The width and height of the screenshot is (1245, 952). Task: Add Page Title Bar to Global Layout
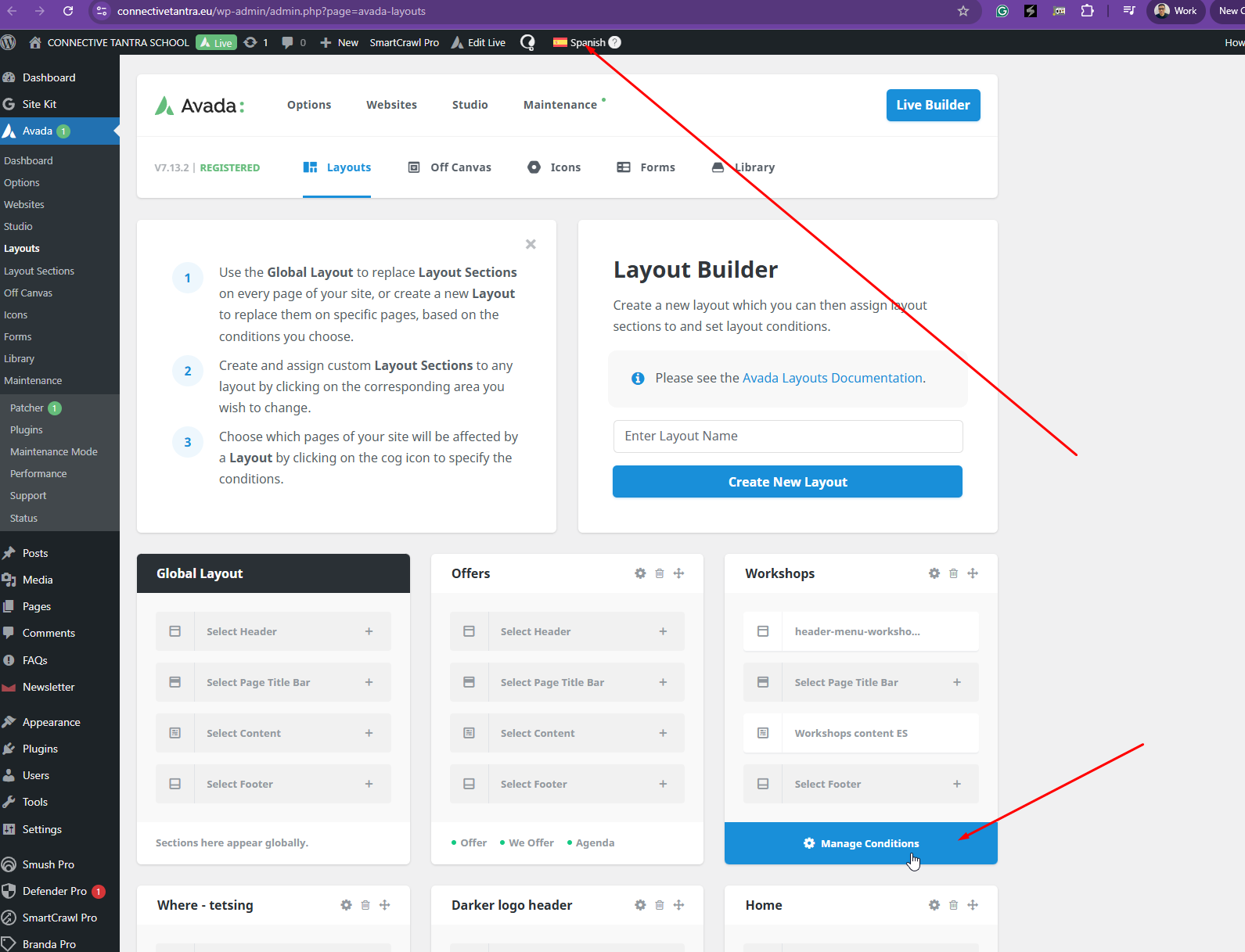coord(369,682)
